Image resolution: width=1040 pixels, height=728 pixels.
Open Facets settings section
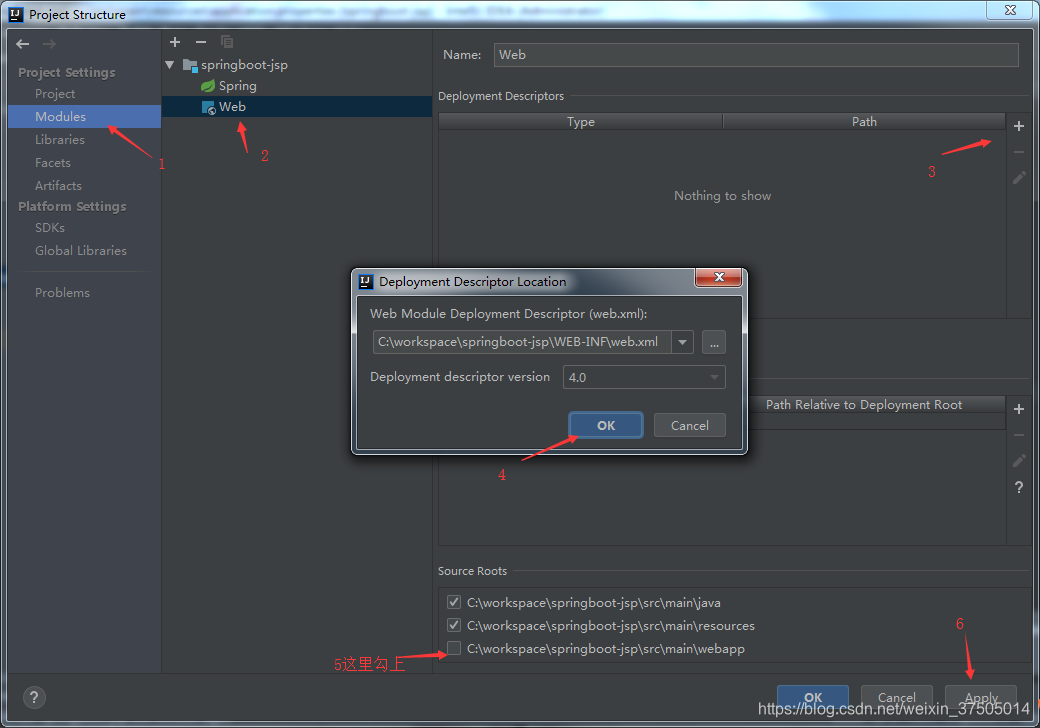click(x=52, y=162)
